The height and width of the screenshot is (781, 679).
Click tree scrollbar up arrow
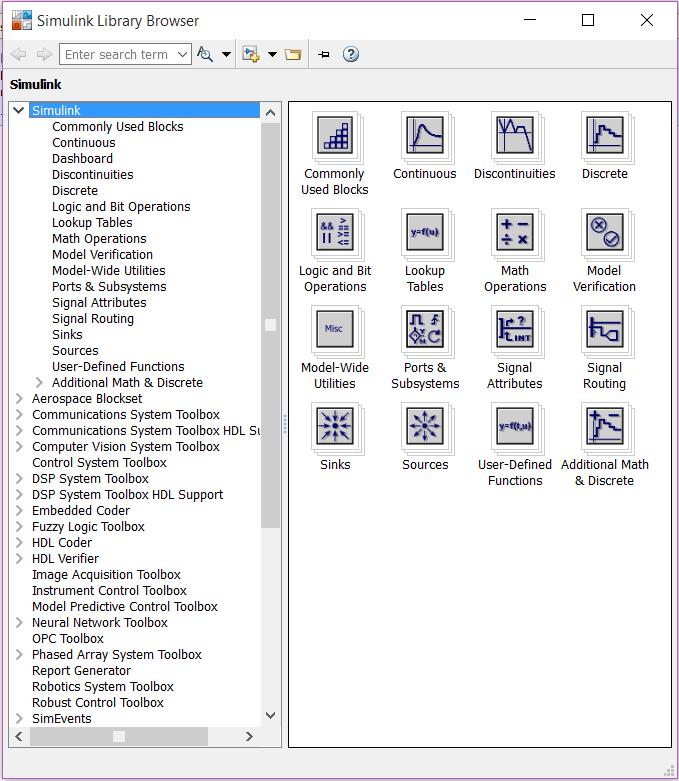[x=271, y=113]
